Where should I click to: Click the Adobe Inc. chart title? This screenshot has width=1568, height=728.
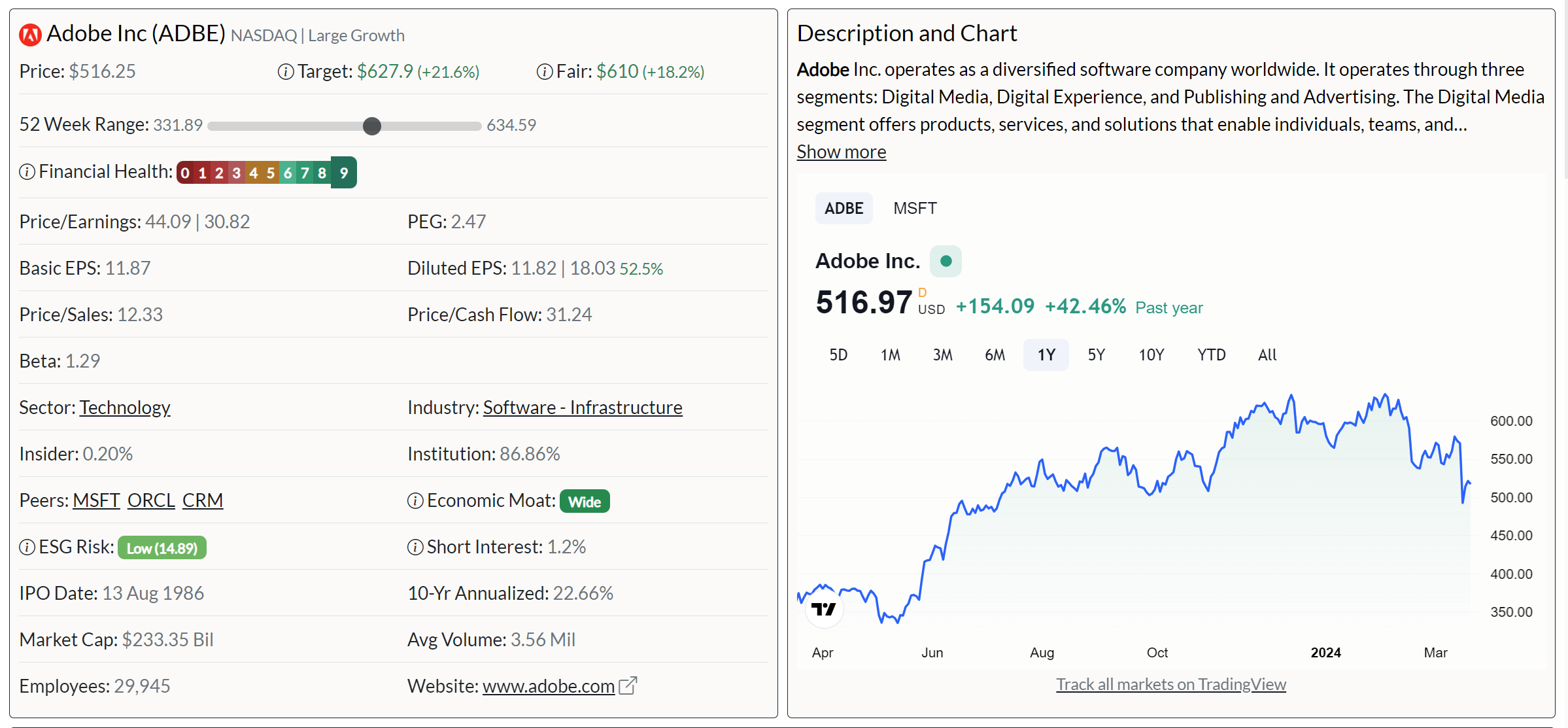[868, 261]
